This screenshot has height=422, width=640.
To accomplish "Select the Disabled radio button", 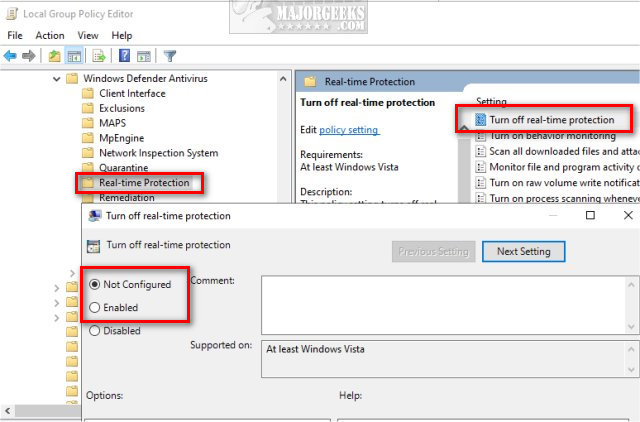I will pos(94,331).
